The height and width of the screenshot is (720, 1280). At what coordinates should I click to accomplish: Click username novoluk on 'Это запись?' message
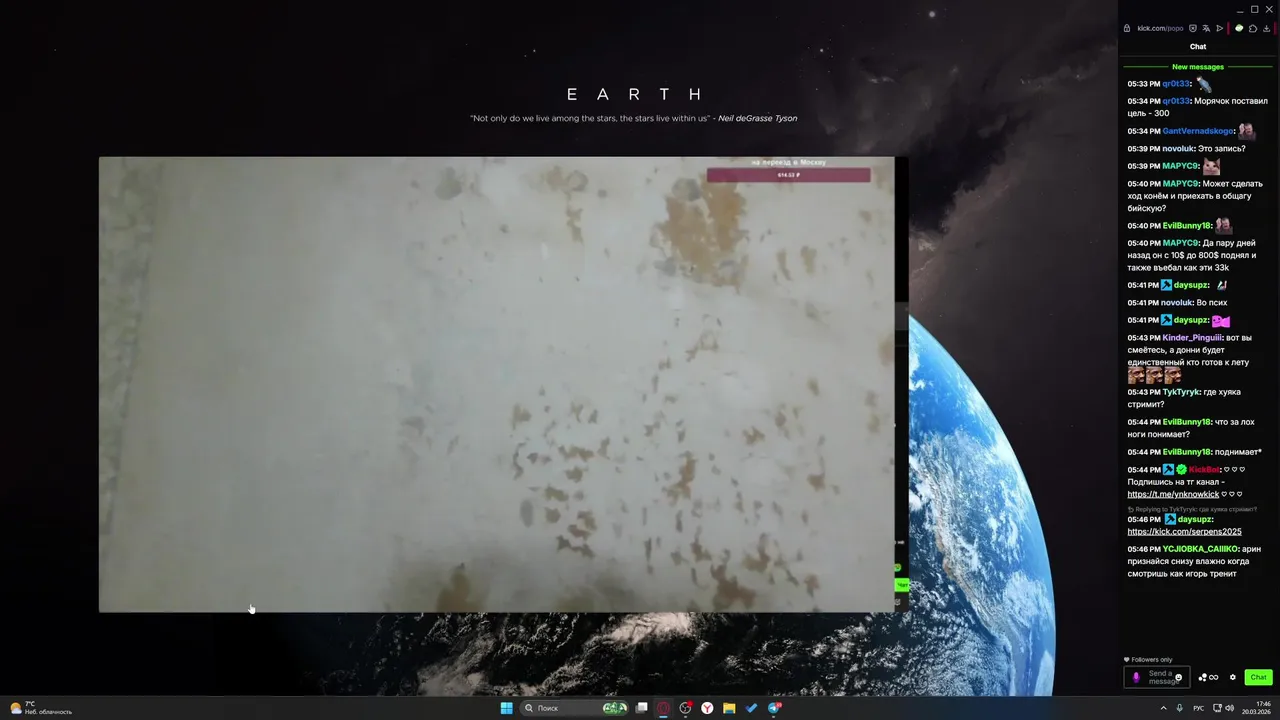pyautogui.click(x=1177, y=149)
